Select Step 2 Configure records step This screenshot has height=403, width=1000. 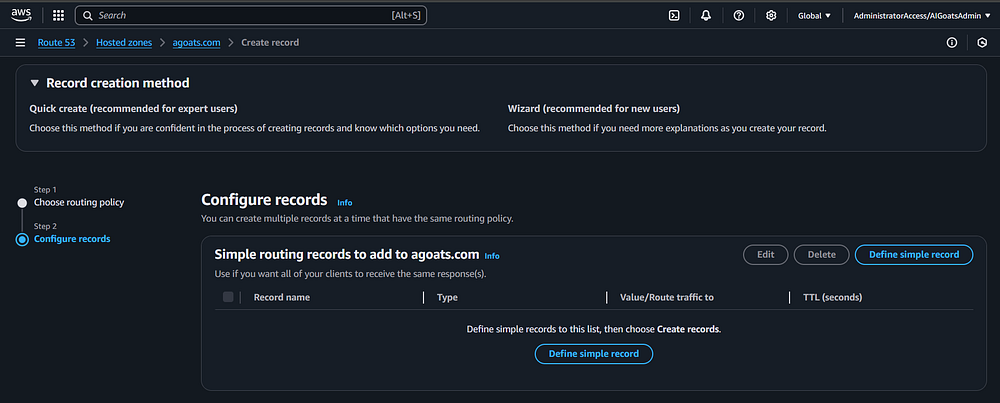(72, 239)
